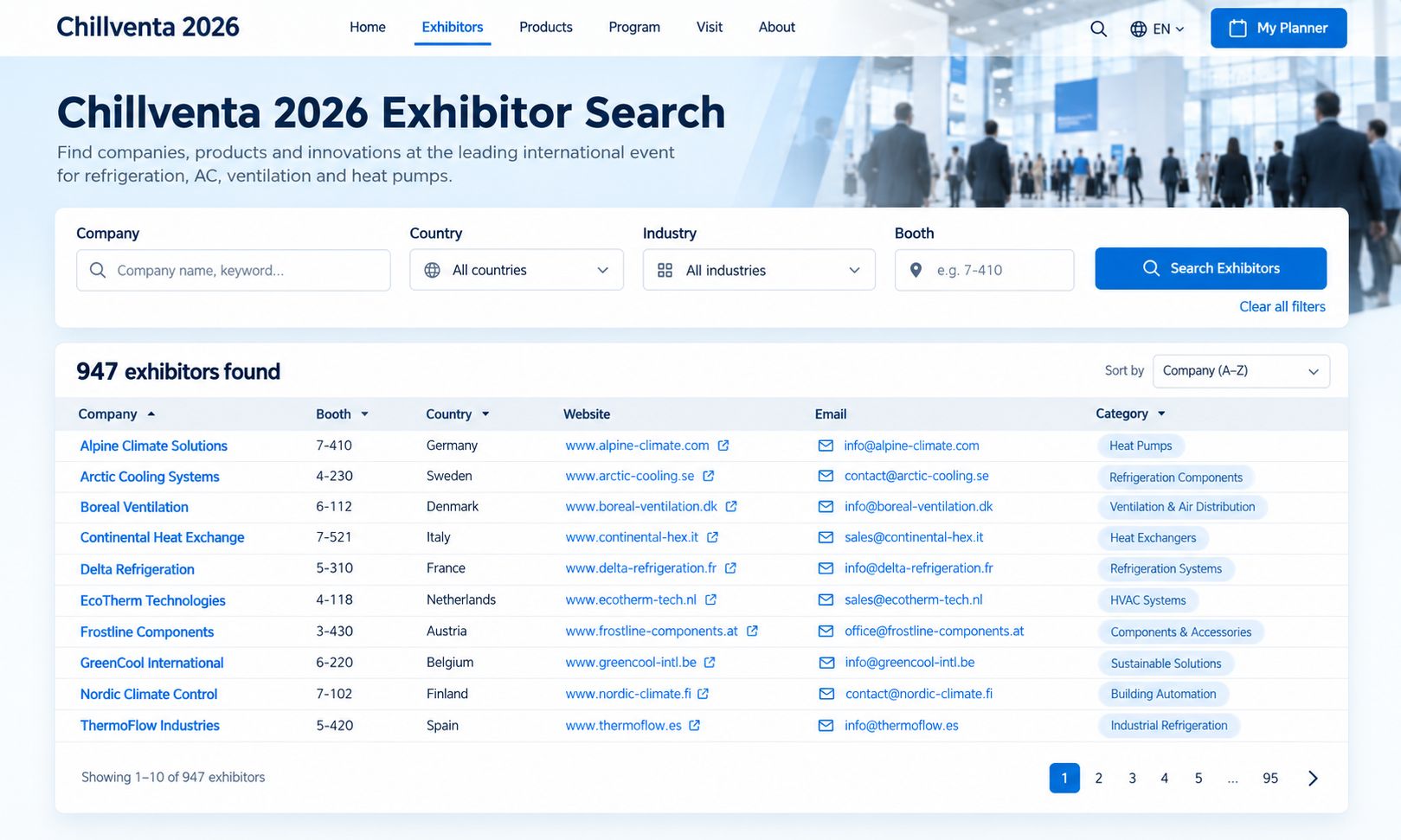Screen dimensions: 1401x840
Task: Click the Heat Exchangers category tag
Action: coord(1153,538)
